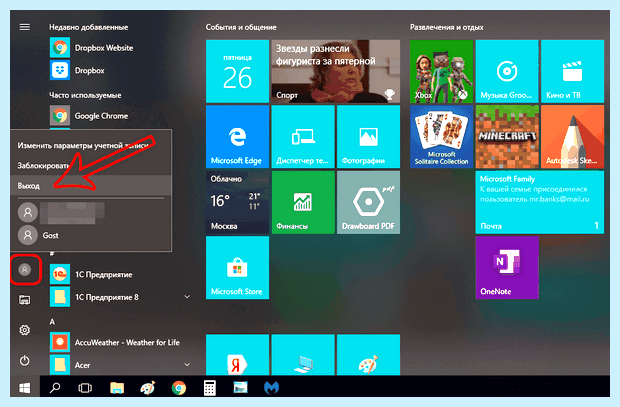Open the file explorer sidebar icon
The height and width of the screenshot is (407, 620).
25,300
